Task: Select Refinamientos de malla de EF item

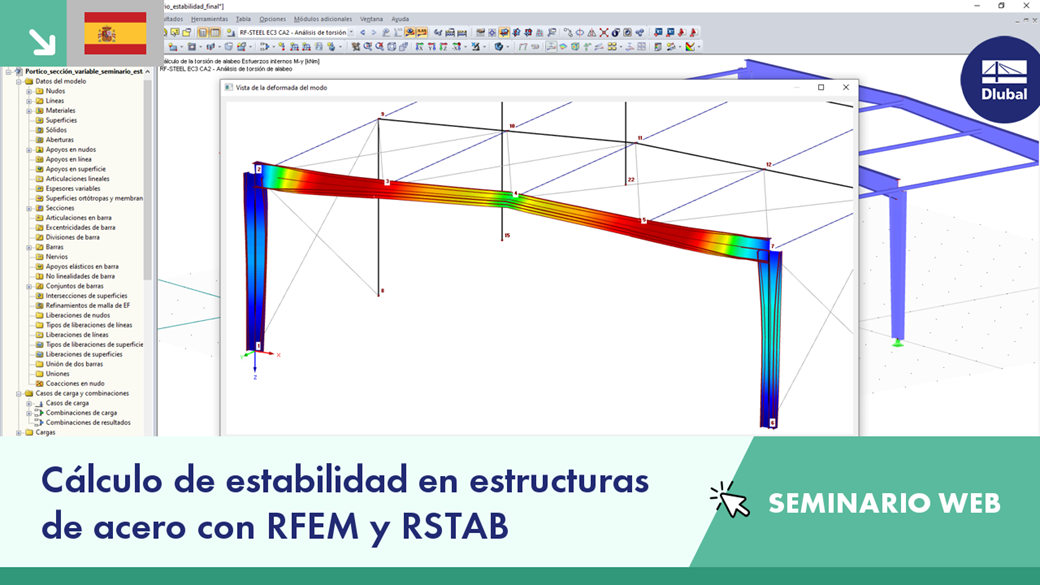Action: point(88,305)
